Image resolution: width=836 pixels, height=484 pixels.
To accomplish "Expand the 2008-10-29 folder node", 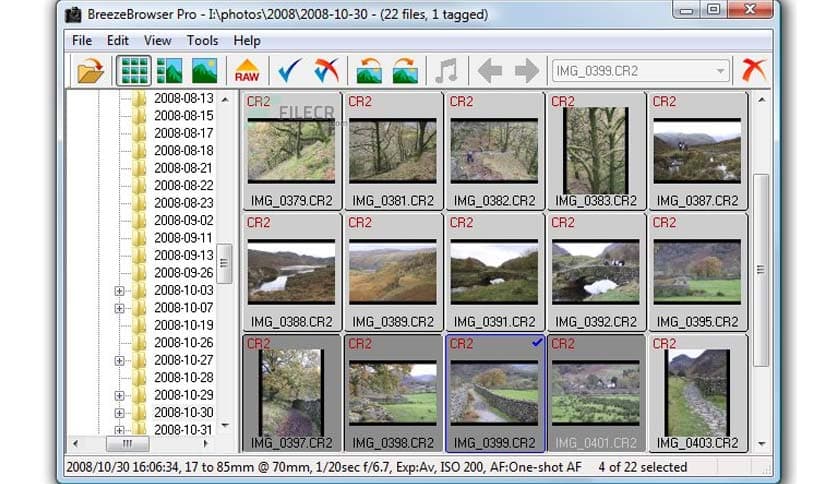I will pos(119,396).
